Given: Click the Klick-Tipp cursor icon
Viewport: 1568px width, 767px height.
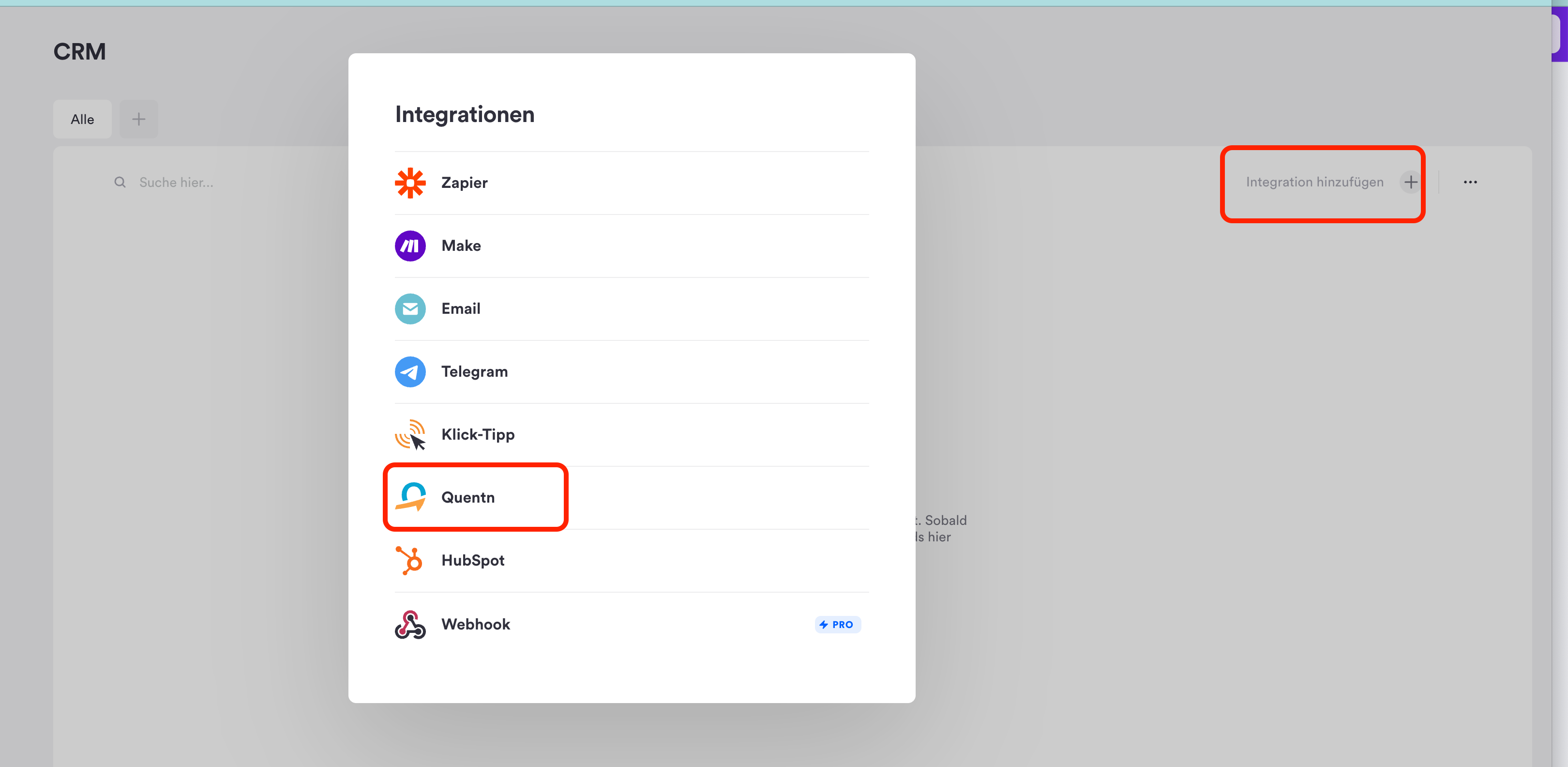Looking at the screenshot, I should pos(409,435).
